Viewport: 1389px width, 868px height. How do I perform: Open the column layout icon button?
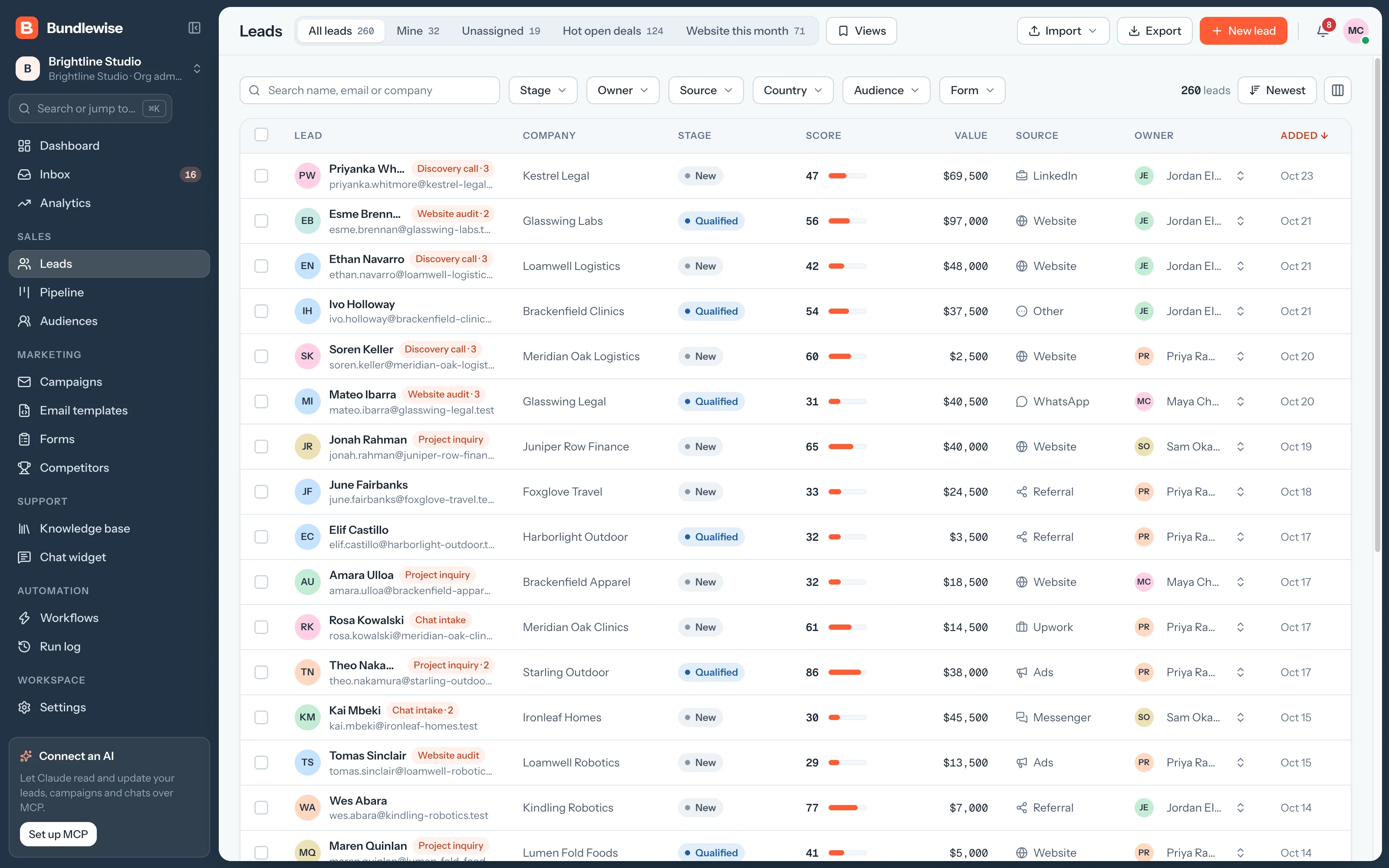[1337, 90]
